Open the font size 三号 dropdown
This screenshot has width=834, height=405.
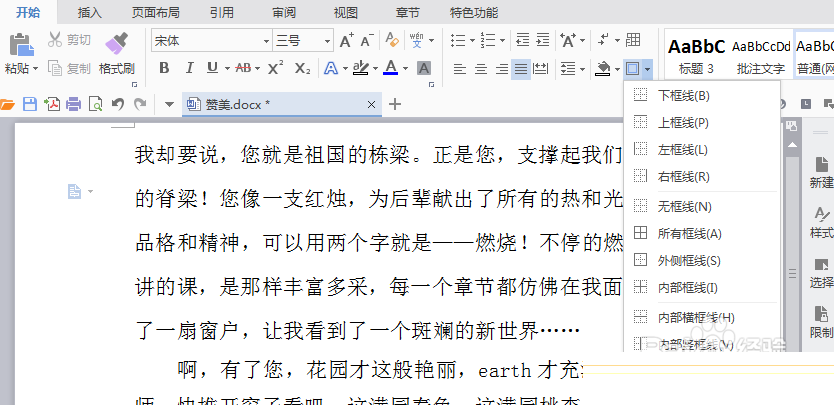tap(328, 40)
